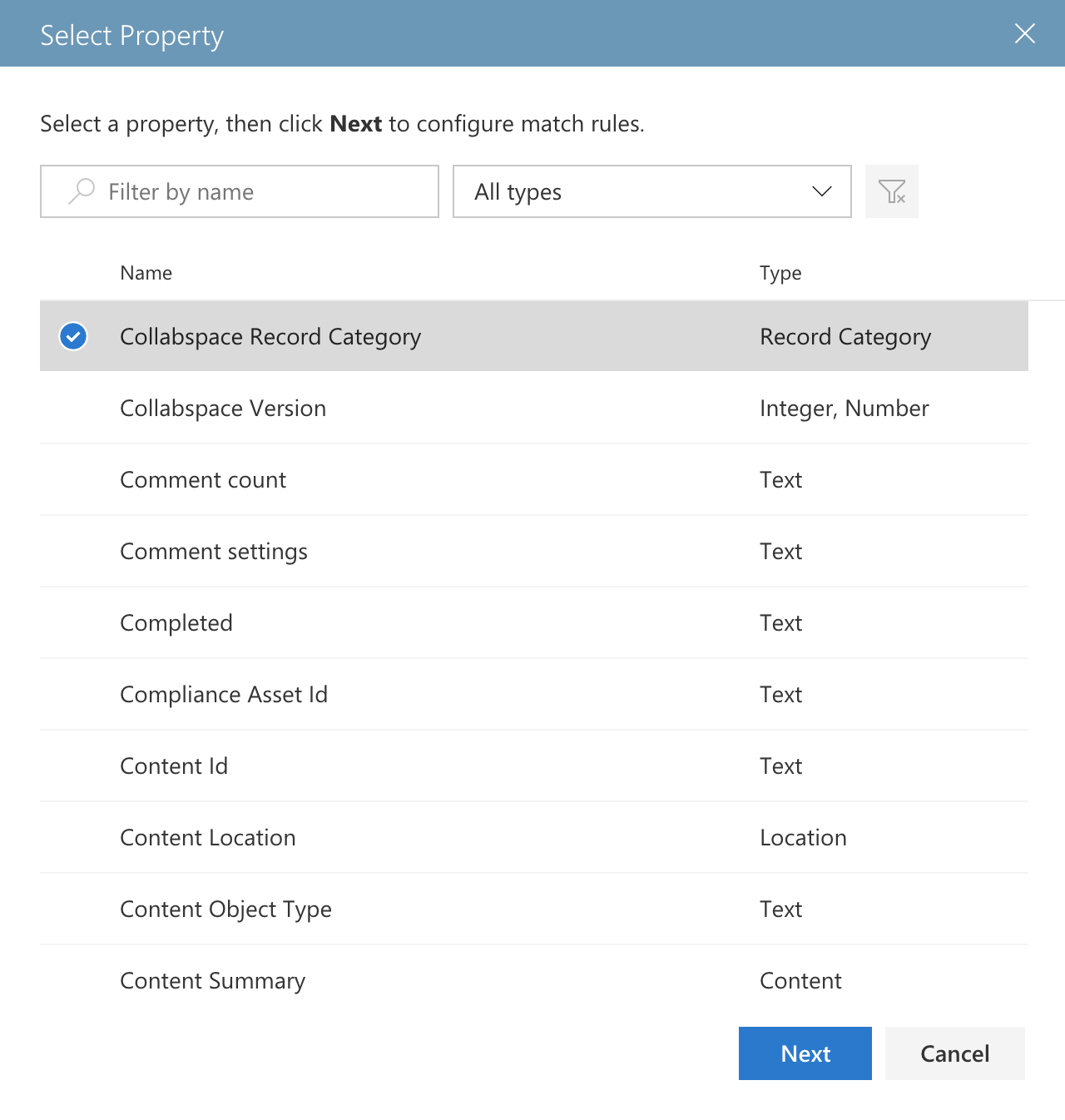1065x1120 pixels.
Task: Sort by the Type column header
Action: 780,273
